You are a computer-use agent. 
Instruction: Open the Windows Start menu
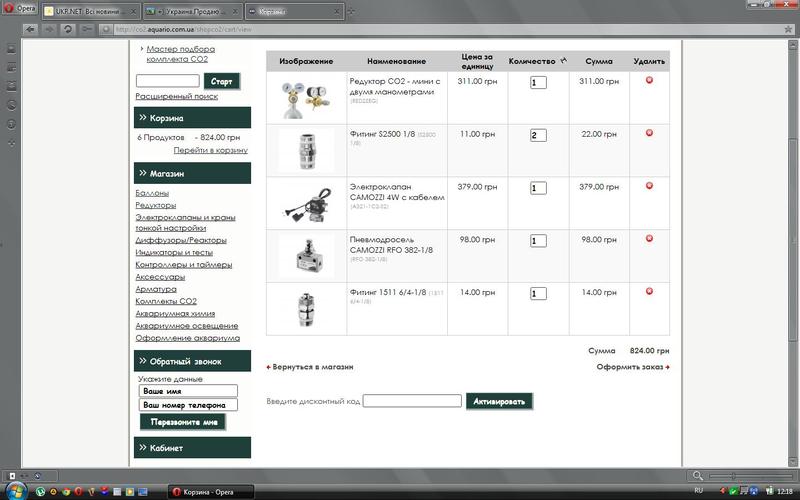(x=14, y=491)
